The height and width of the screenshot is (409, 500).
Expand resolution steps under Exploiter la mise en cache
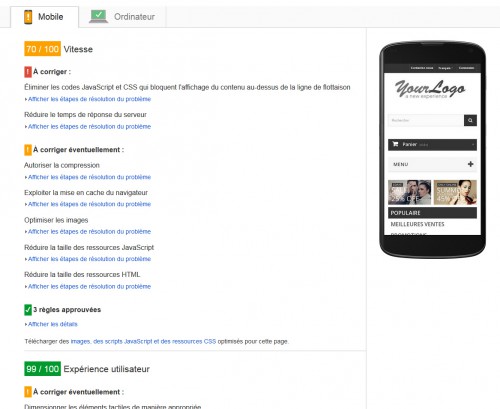coord(89,204)
